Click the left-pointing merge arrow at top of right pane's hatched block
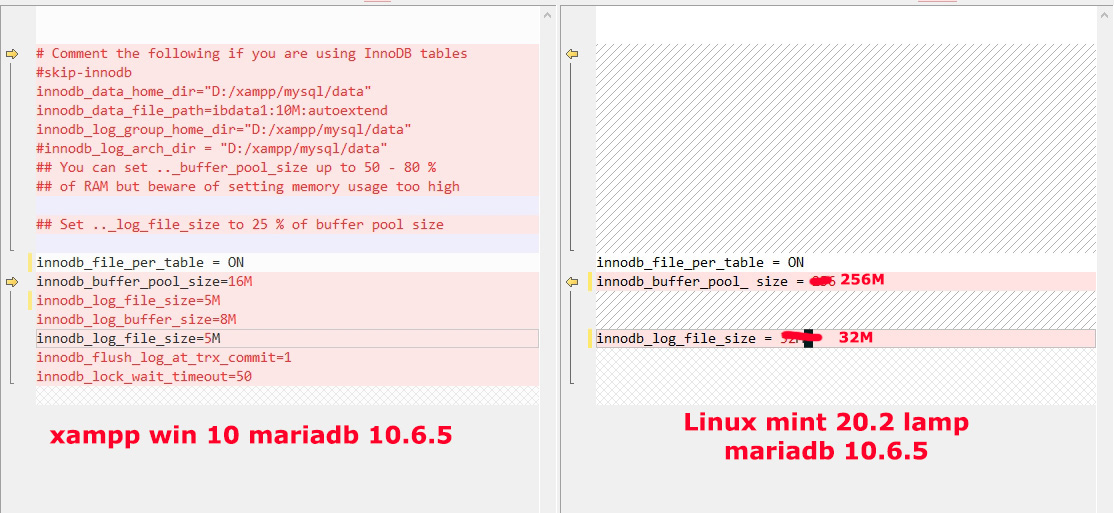Viewport: 1114px width, 513px height. click(572, 54)
